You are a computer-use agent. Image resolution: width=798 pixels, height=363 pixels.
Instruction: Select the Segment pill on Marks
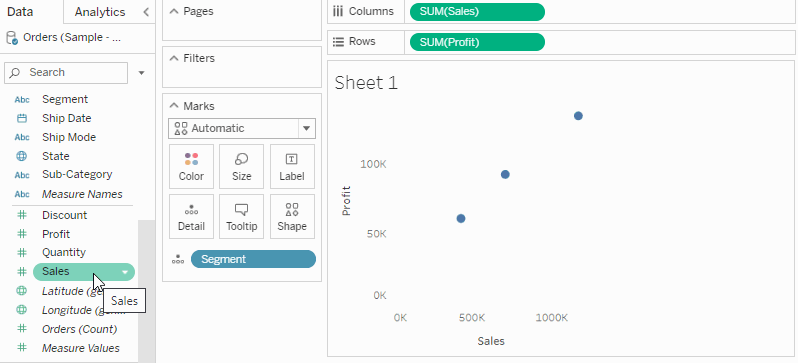pyautogui.click(x=253, y=259)
